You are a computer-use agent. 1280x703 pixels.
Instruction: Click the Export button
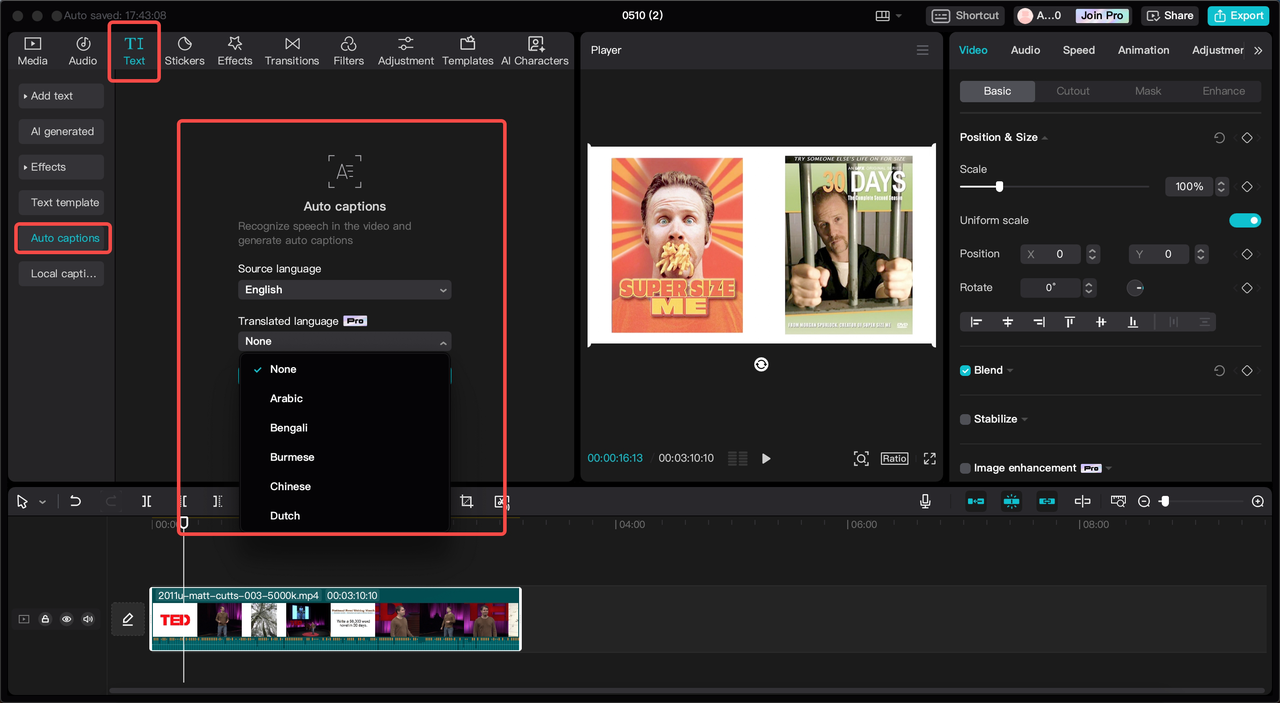(x=1237, y=15)
